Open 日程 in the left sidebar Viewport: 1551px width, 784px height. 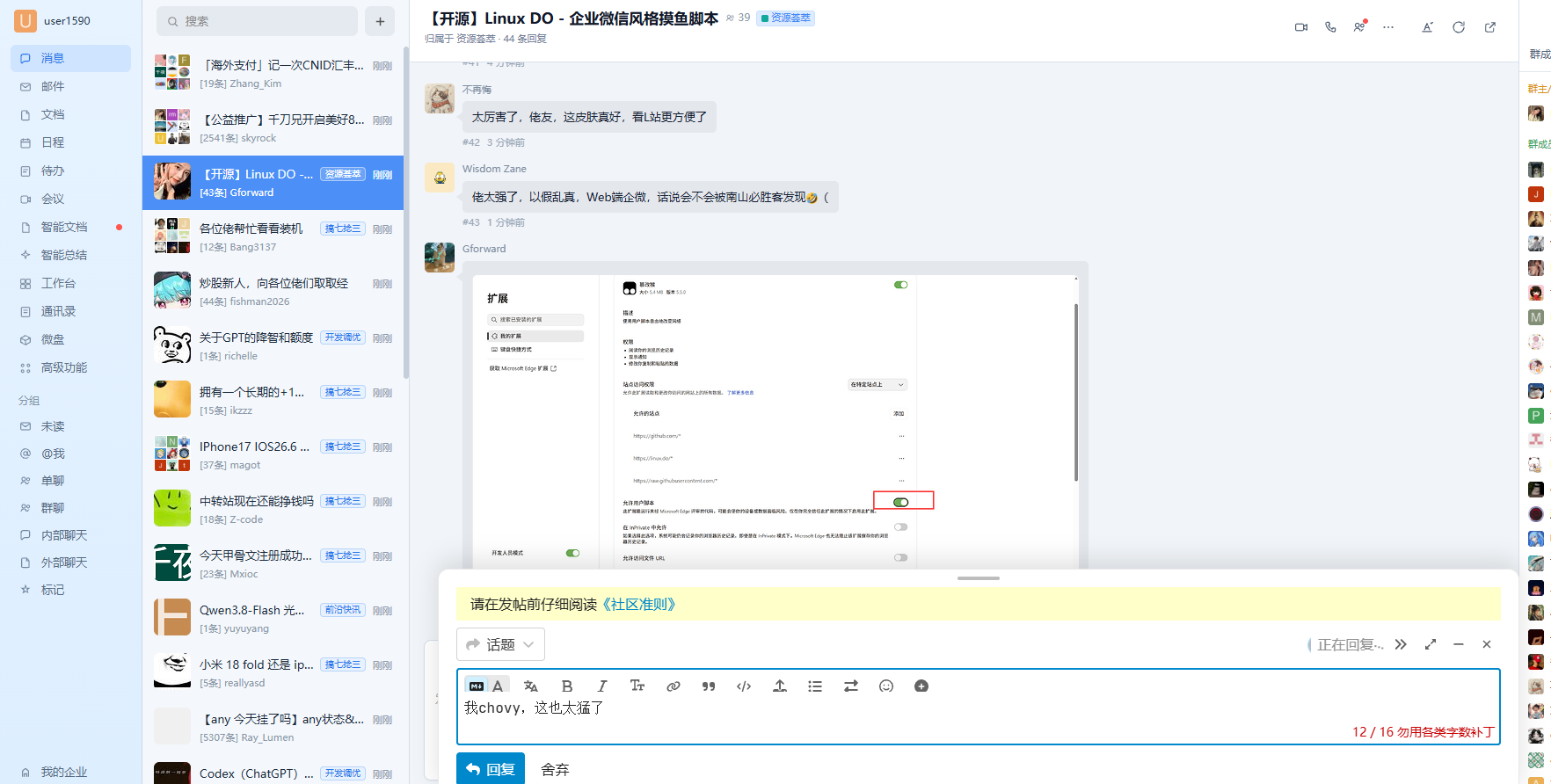tap(70, 142)
